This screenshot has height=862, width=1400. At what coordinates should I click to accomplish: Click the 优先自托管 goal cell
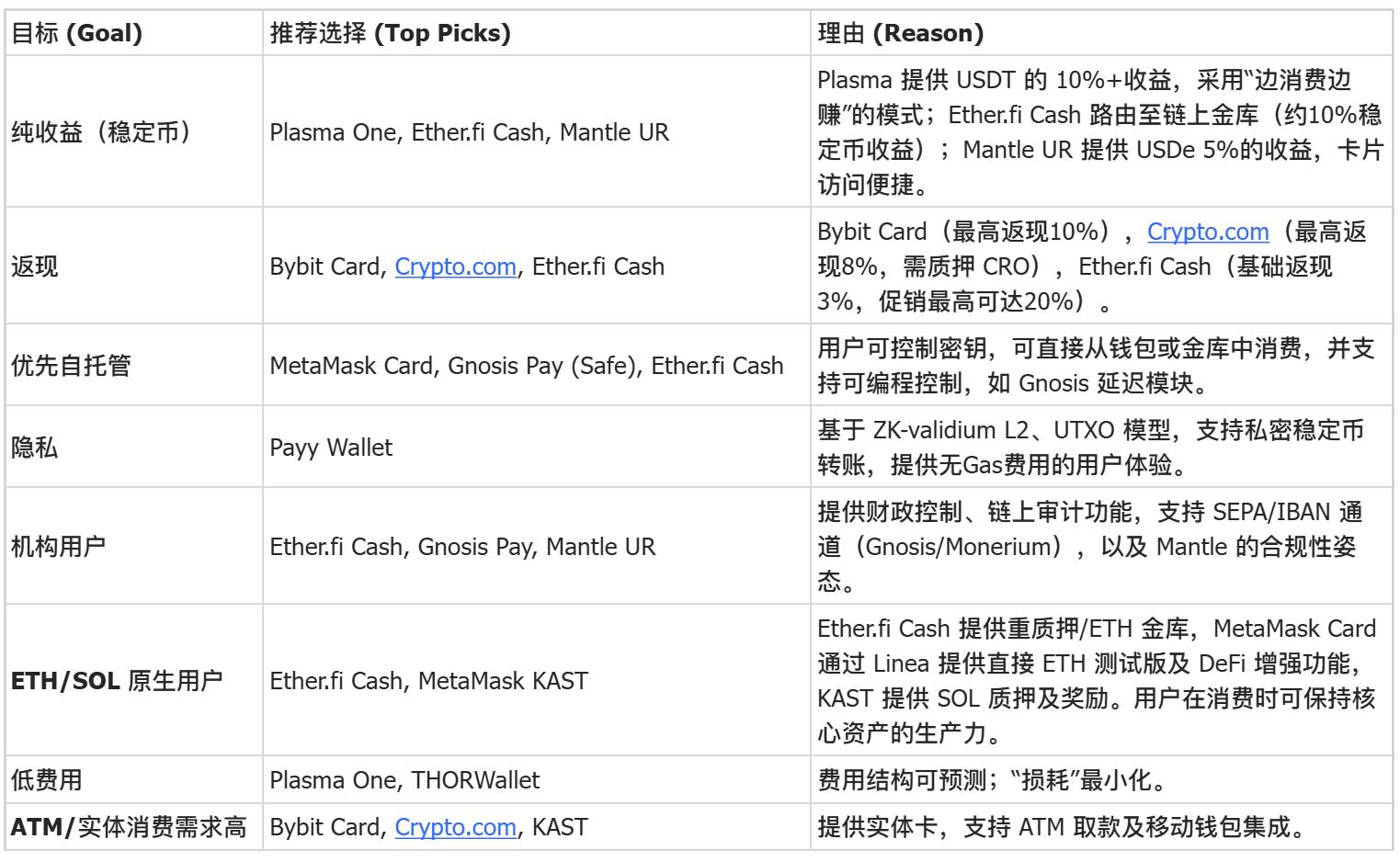point(71,366)
